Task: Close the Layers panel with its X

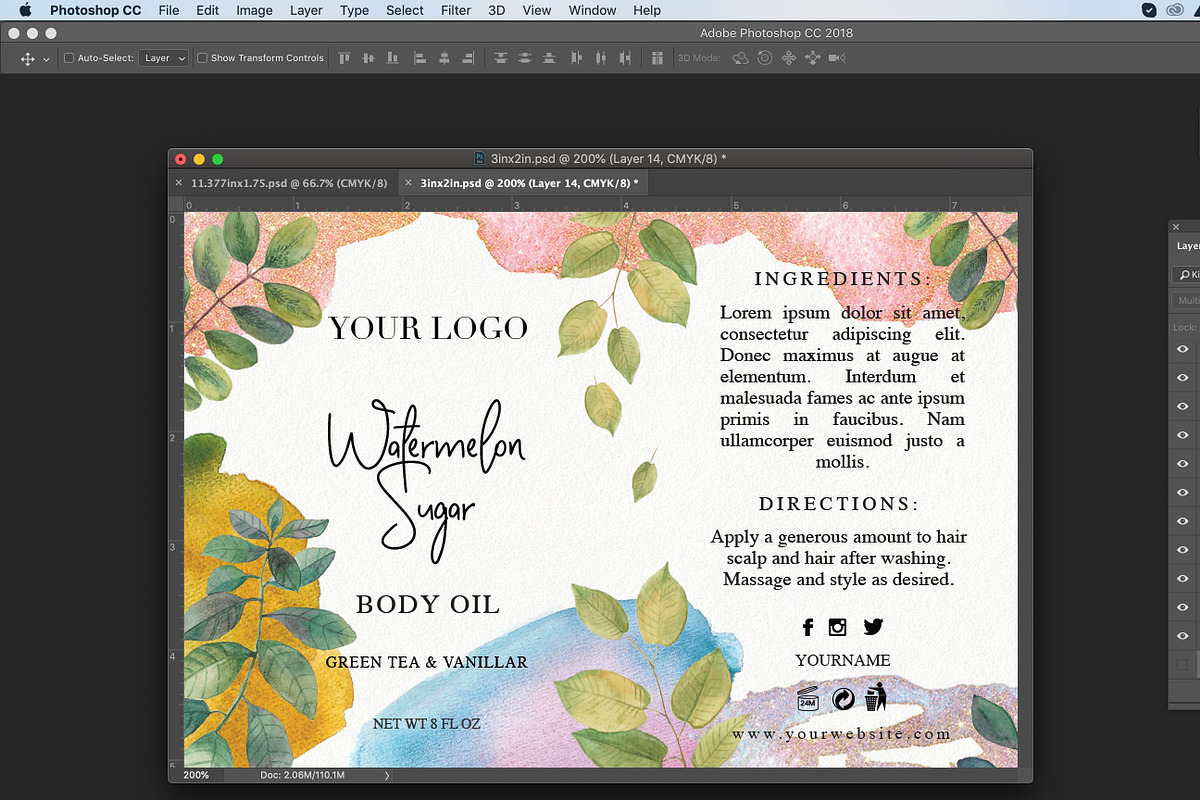Action: 1178,227
